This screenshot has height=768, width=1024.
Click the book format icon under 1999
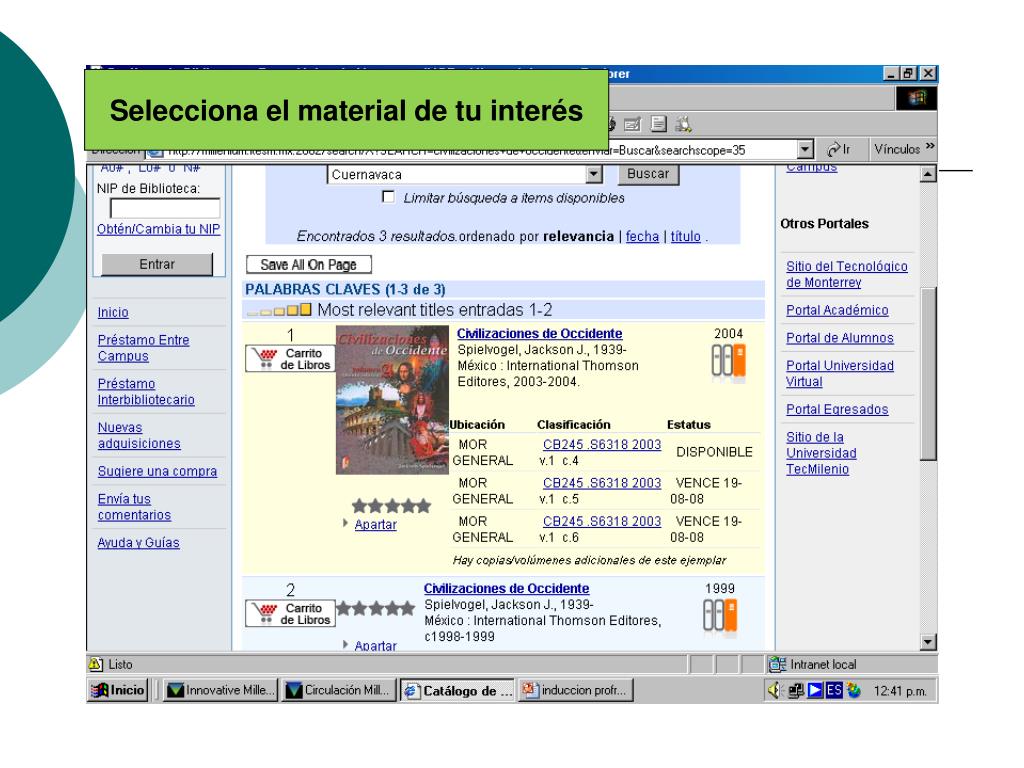pyautogui.click(x=720, y=615)
